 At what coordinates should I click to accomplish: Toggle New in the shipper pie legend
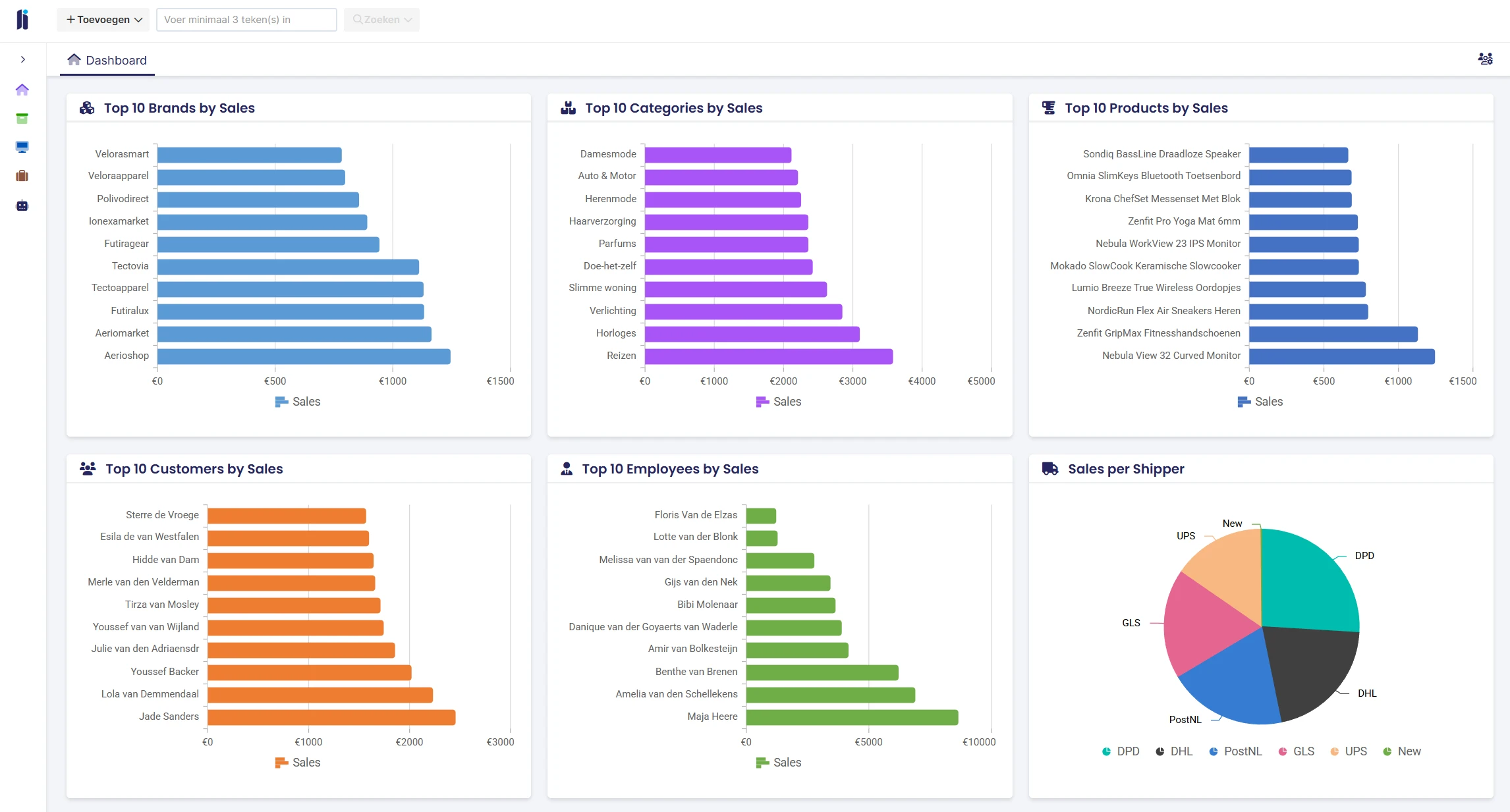[x=1402, y=751]
